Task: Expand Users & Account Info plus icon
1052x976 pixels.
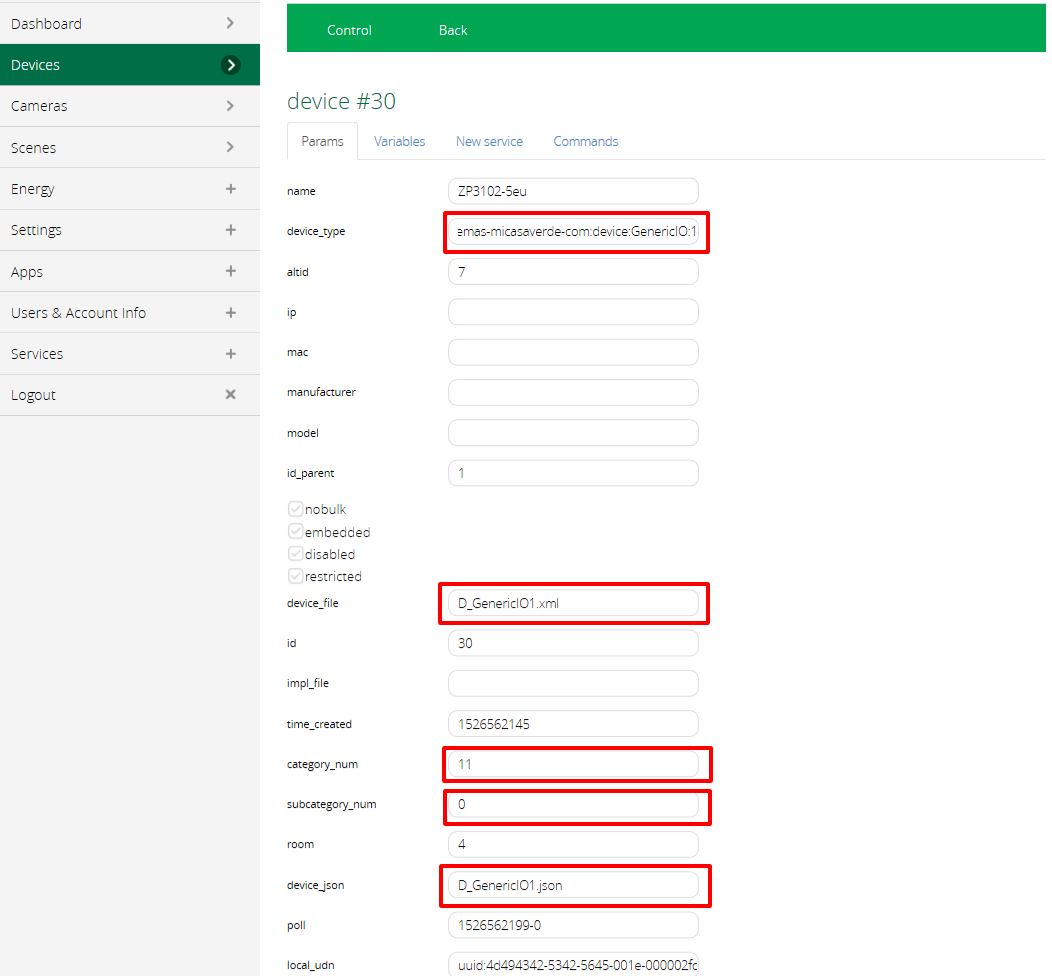Action: tap(230, 313)
